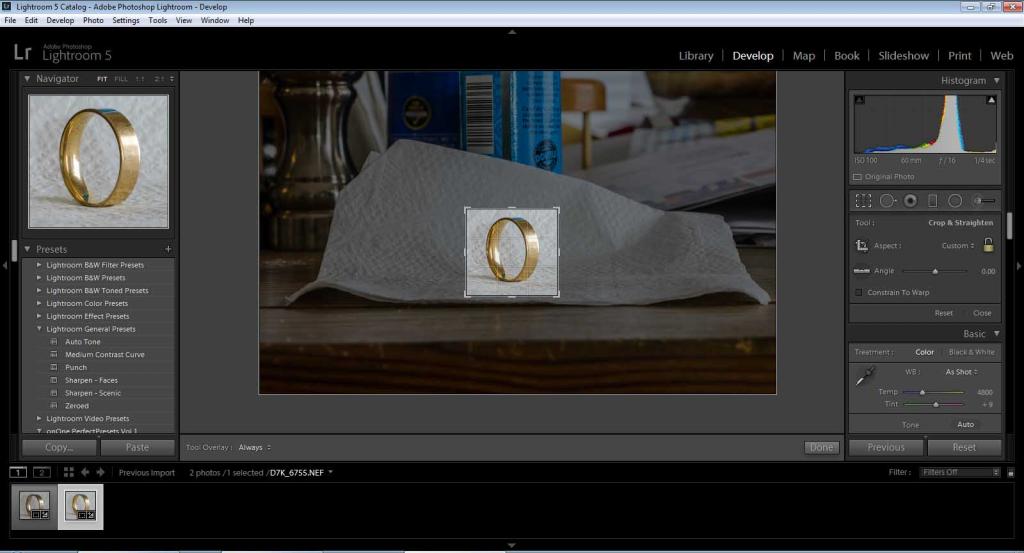Click the Done button

click(x=821, y=447)
